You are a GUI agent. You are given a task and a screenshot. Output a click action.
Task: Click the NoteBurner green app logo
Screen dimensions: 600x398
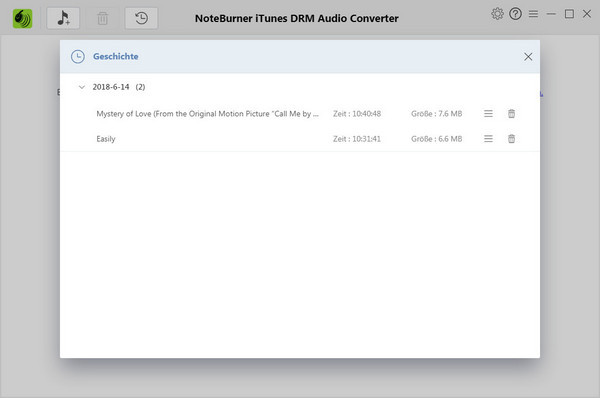pyautogui.click(x=22, y=19)
